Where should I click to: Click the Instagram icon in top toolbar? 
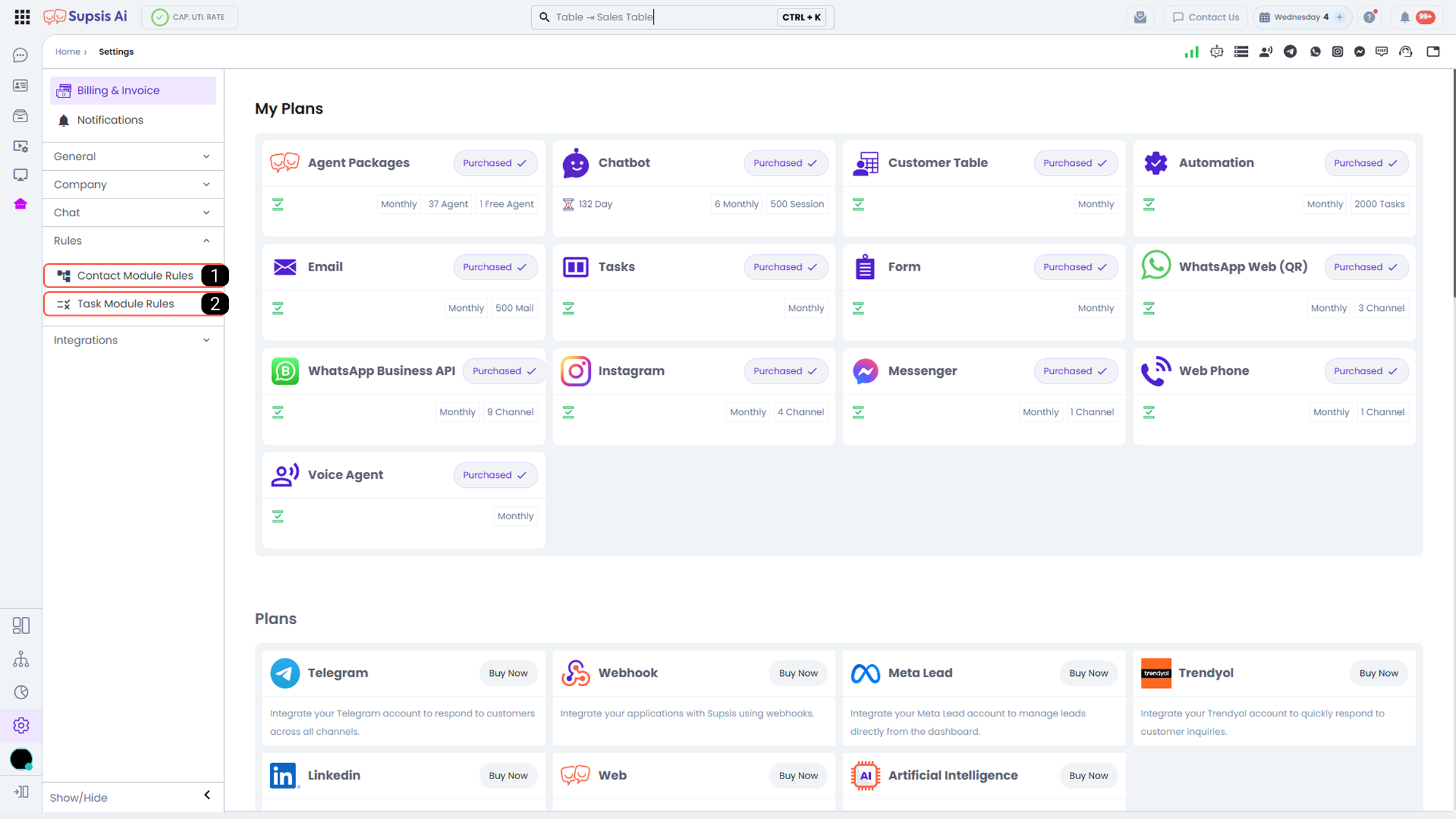(1337, 52)
